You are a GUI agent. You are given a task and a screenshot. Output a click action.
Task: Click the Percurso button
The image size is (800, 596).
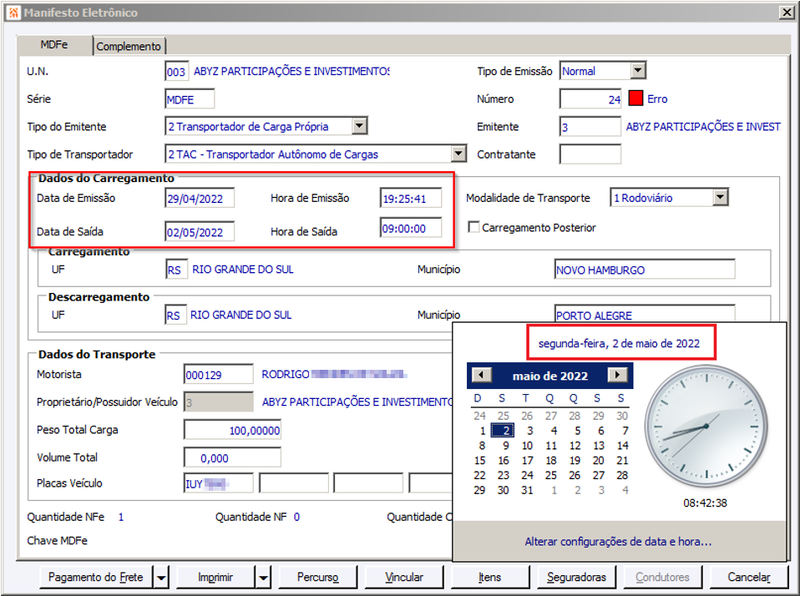pos(318,578)
